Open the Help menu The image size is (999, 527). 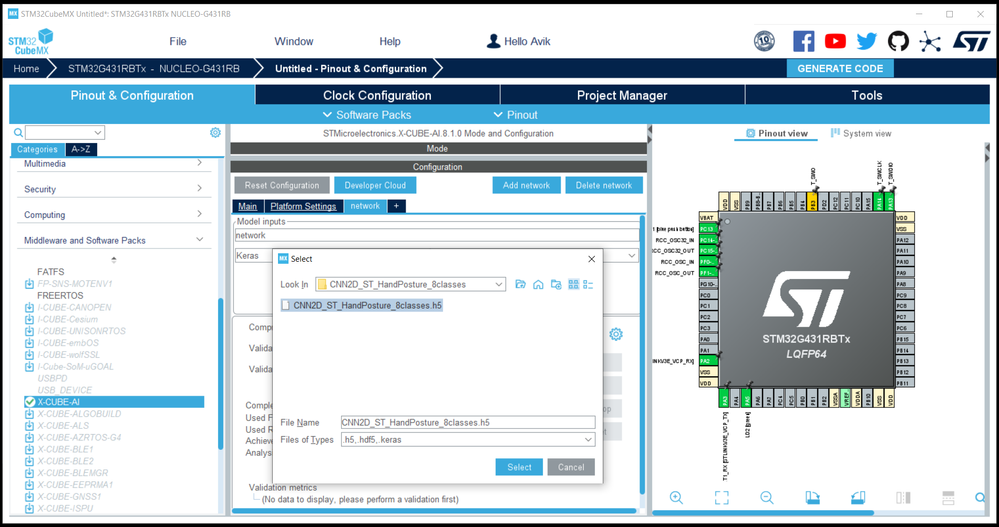click(390, 41)
